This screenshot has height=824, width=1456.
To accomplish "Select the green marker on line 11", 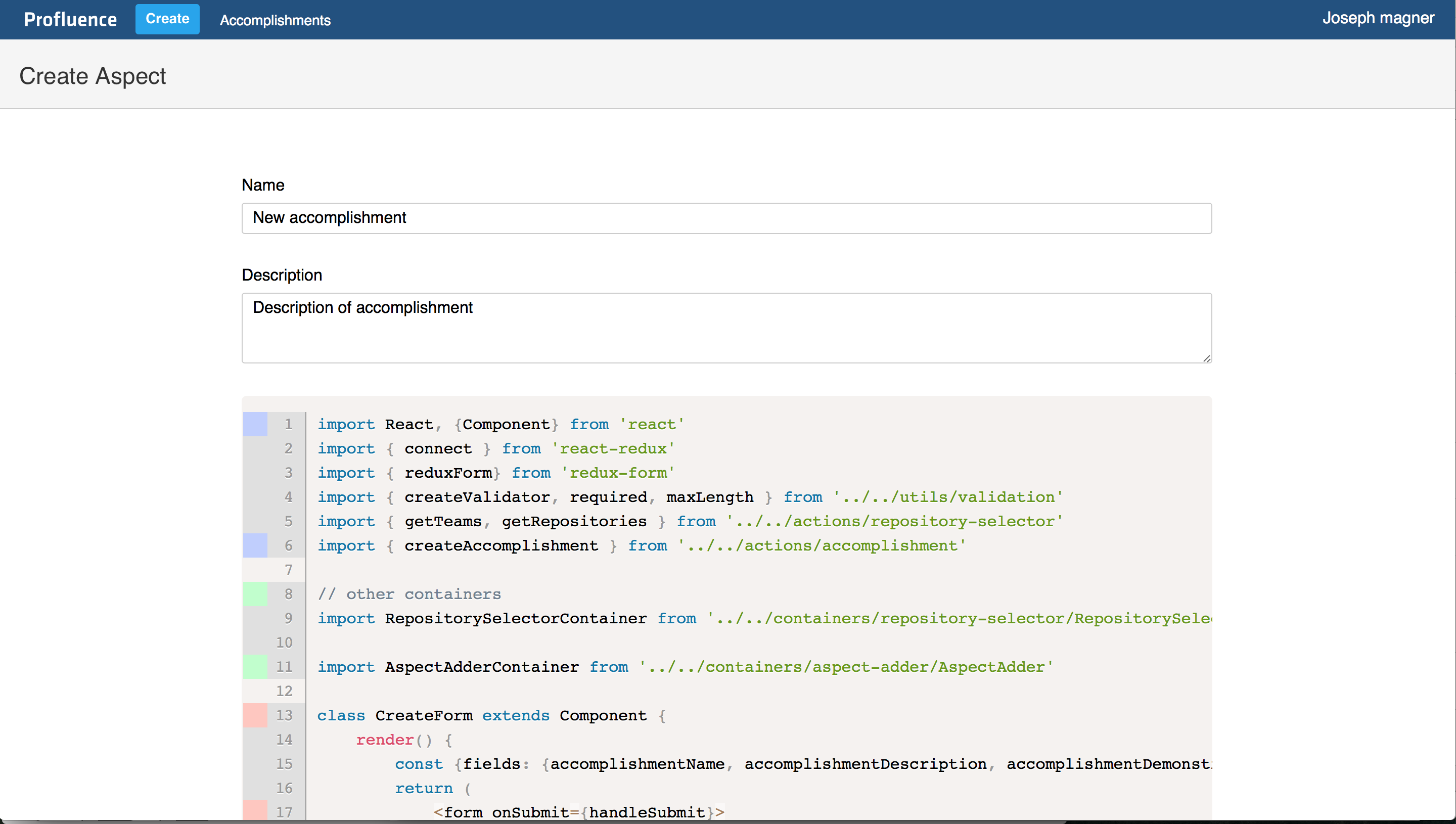I will 255,667.
